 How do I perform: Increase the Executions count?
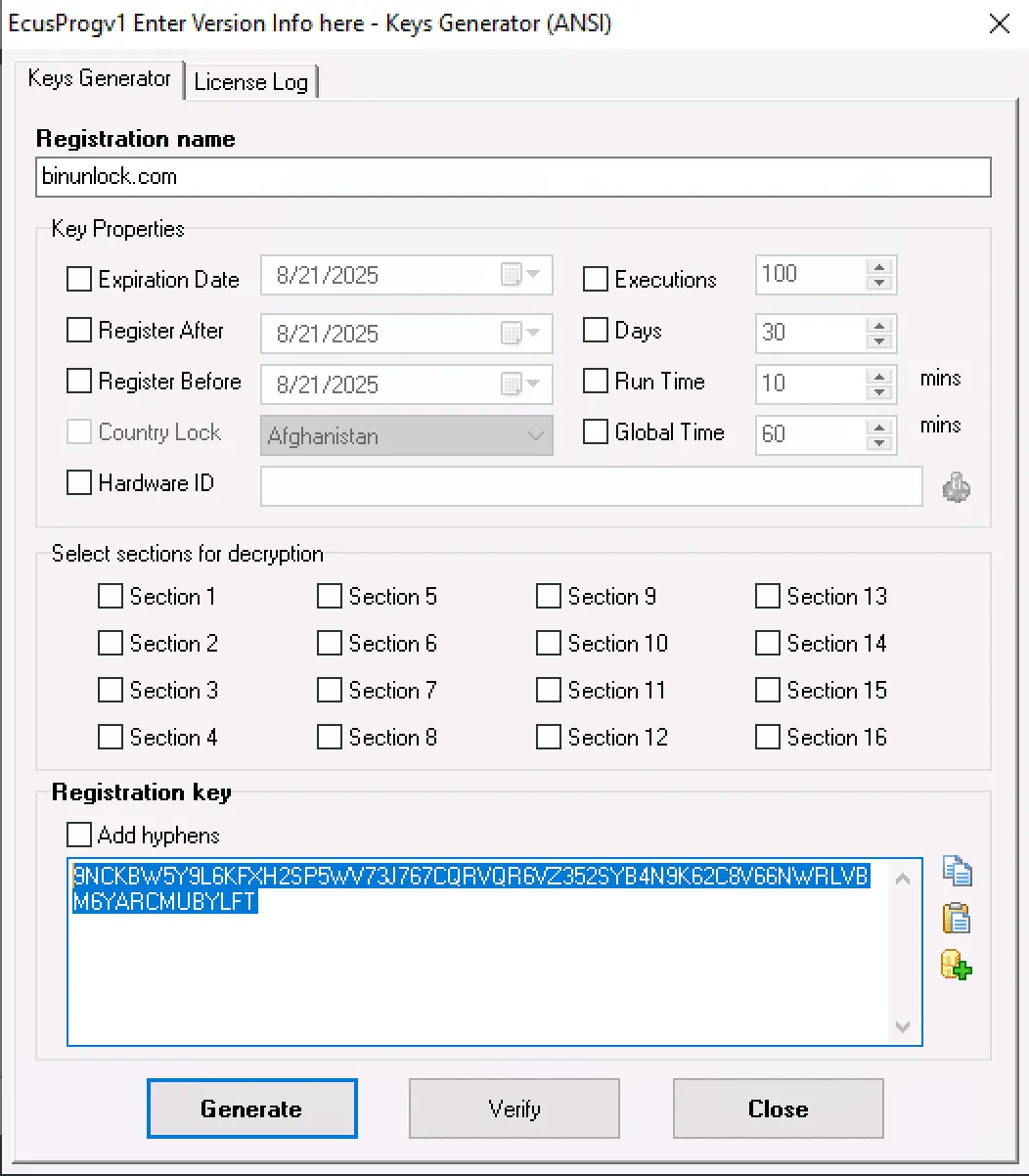(878, 267)
